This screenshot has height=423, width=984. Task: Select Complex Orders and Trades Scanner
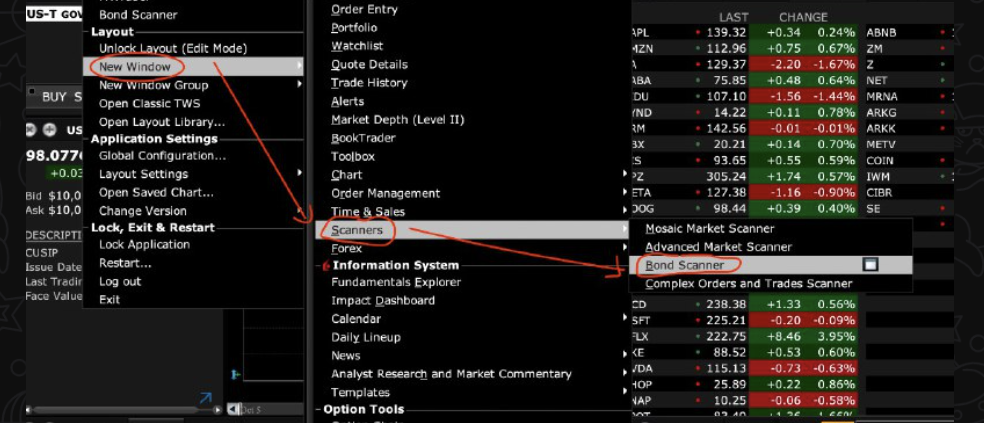coord(748,284)
